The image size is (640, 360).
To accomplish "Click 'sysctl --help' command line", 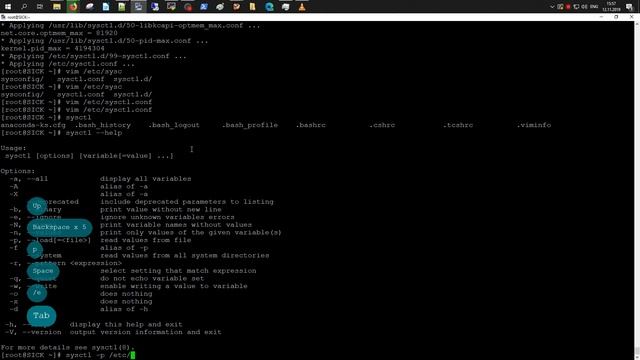I will pos(94,133).
